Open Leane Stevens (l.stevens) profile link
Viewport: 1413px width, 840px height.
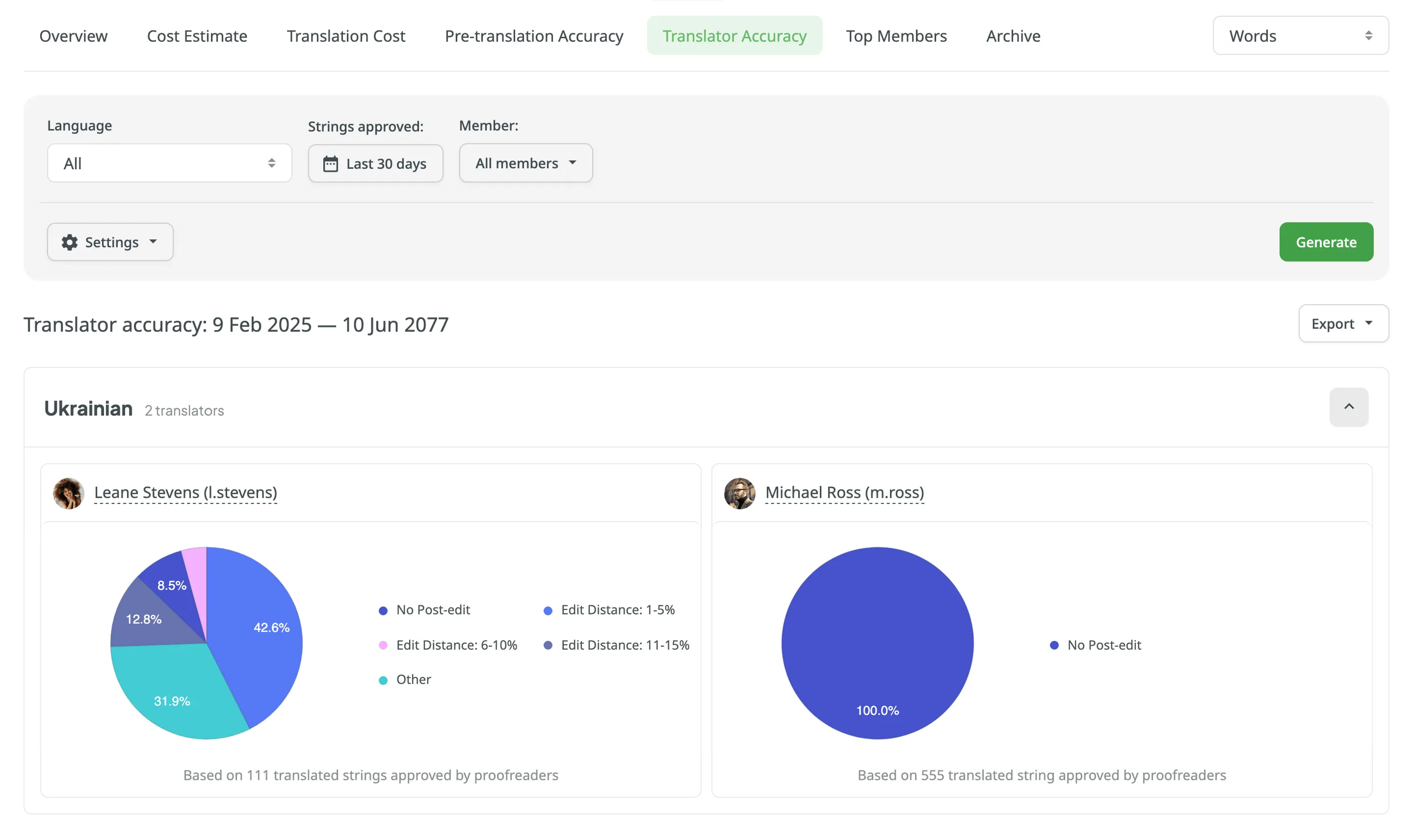pyautogui.click(x=185, y=493)
